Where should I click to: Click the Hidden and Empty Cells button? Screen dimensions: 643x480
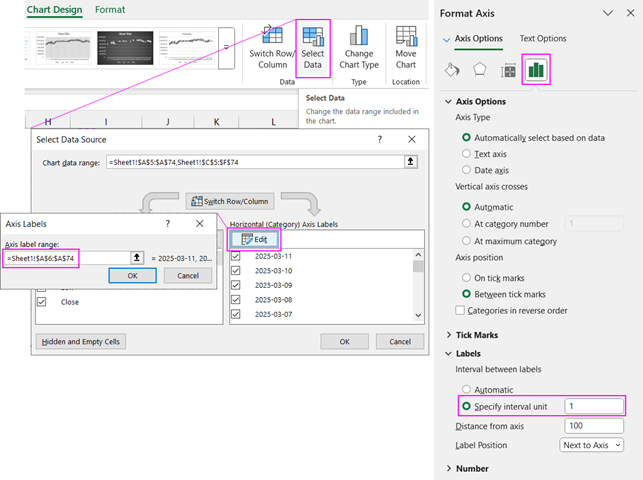82,341
